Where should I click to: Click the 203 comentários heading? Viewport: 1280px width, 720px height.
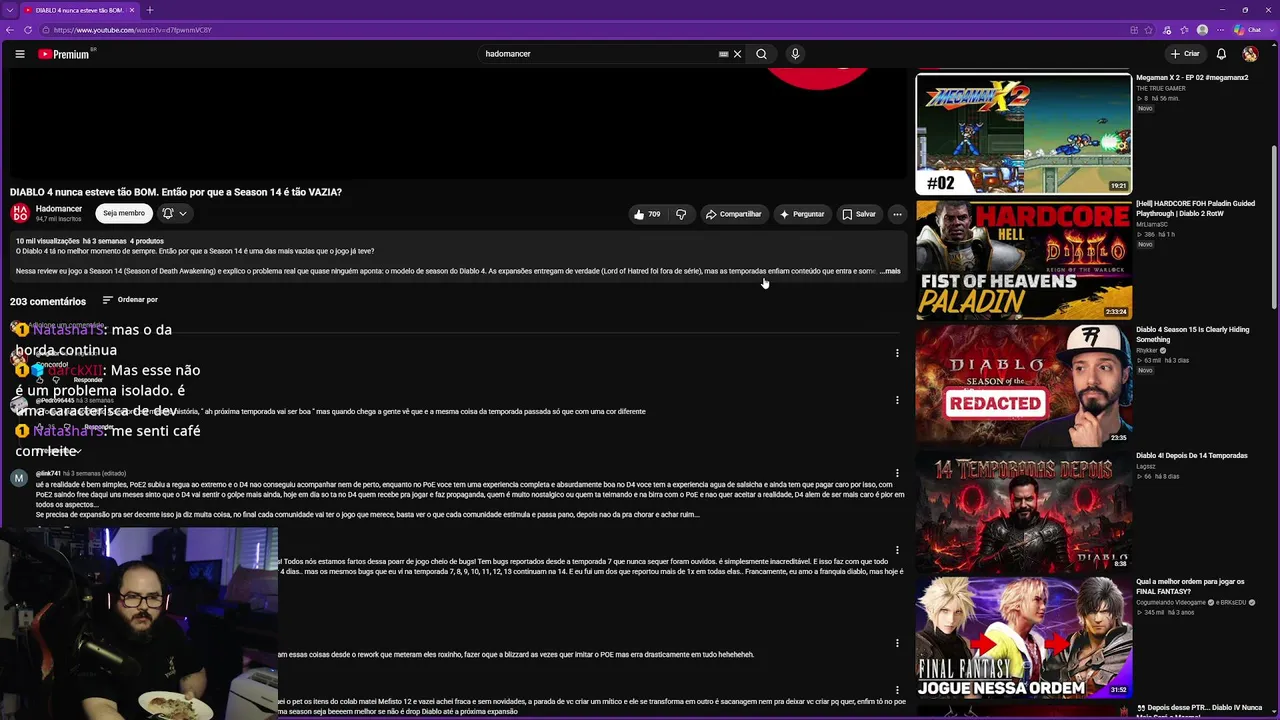coord(48,301)
